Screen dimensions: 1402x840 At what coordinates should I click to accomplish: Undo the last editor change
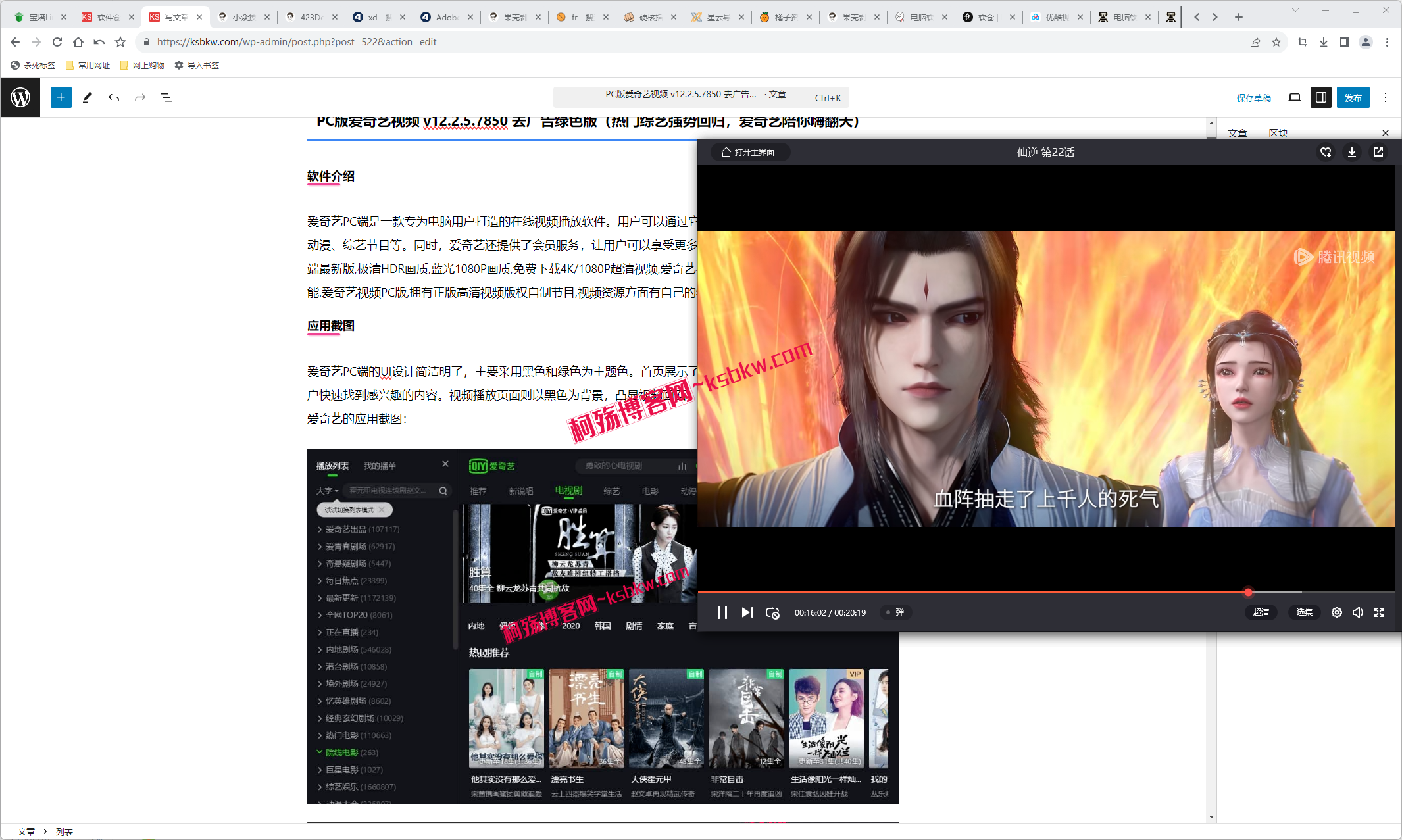(114, 97)
